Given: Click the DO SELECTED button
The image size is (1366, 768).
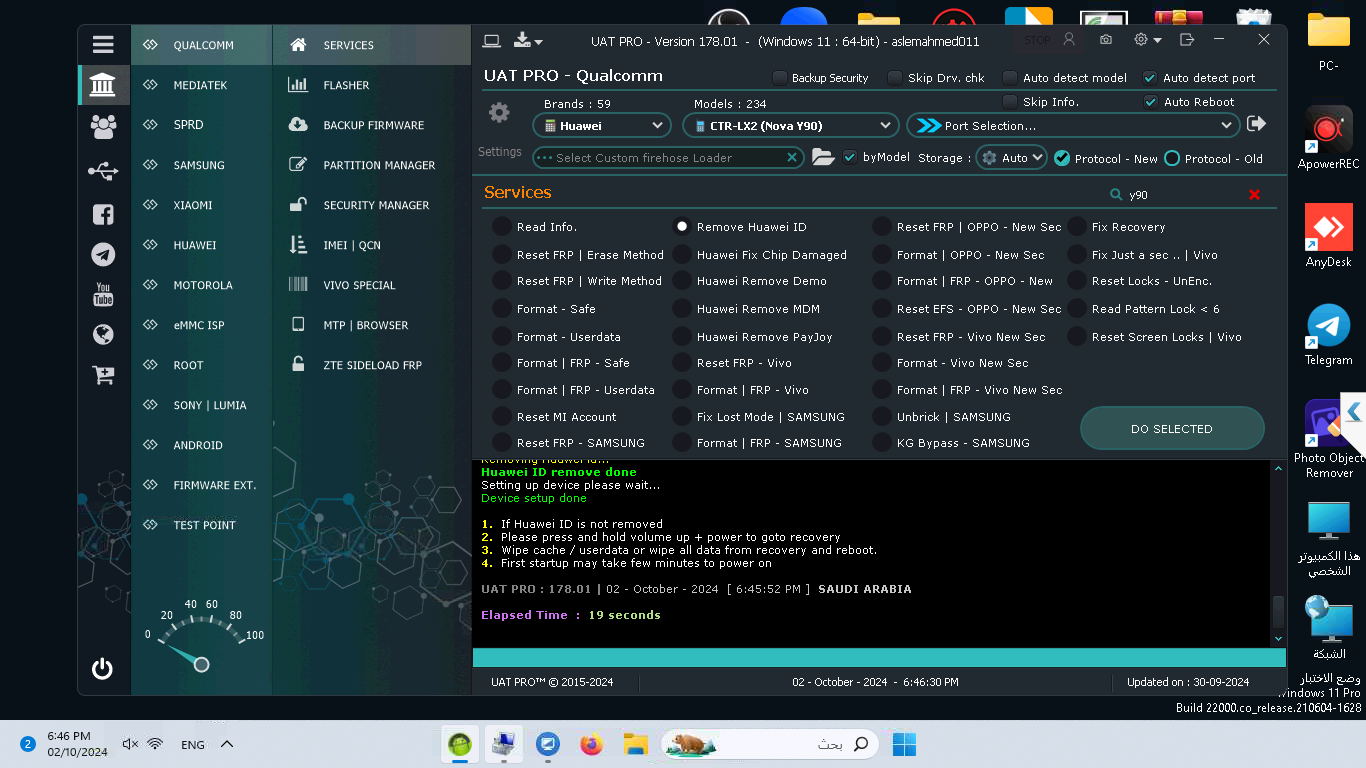Looking at the screenshot, I should pyautogui.click(x=1172, y=428).
